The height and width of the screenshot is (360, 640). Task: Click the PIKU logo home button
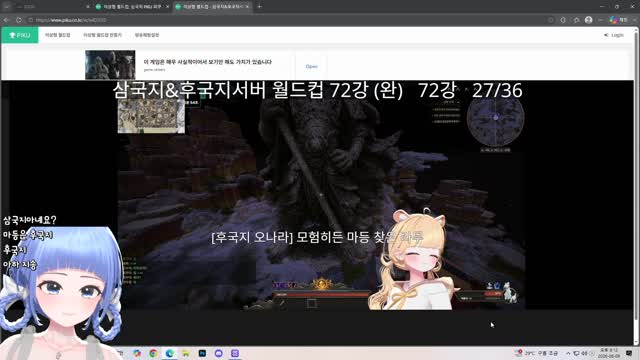(20, 35)
